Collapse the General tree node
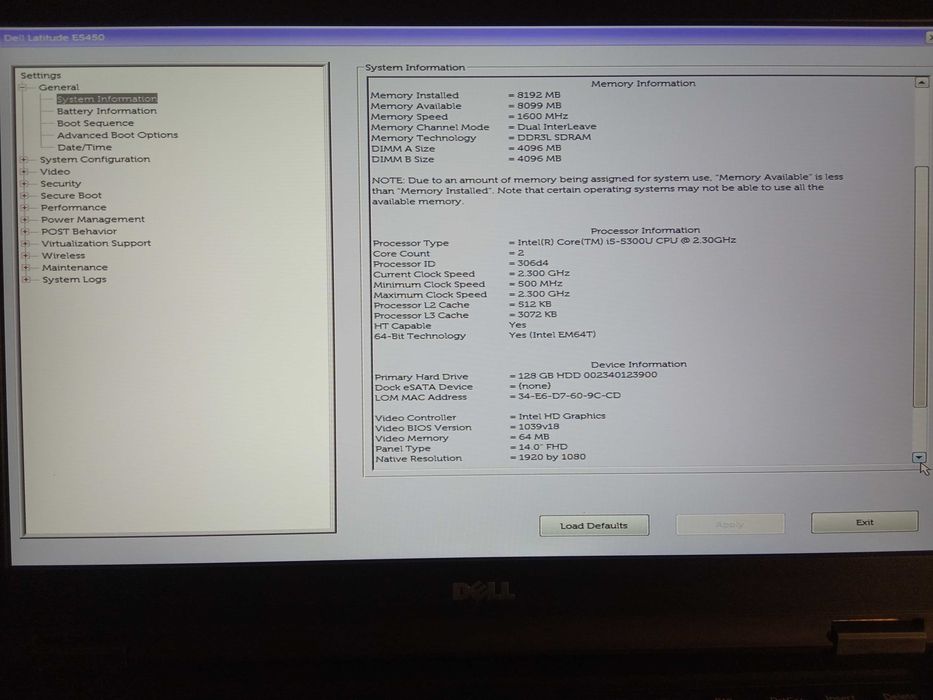Viewport: 933px width, 700px height. pyautogui.click(x=24, y=88)
